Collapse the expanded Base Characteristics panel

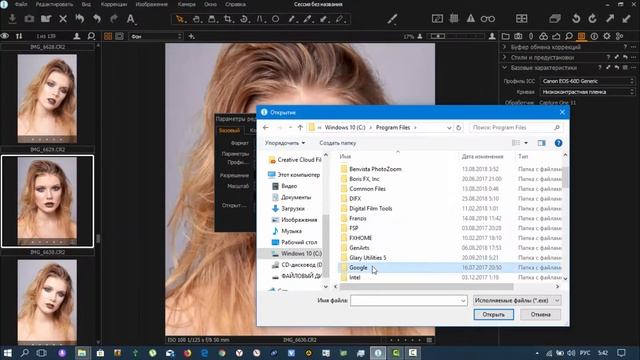click(x=504, y=67)
